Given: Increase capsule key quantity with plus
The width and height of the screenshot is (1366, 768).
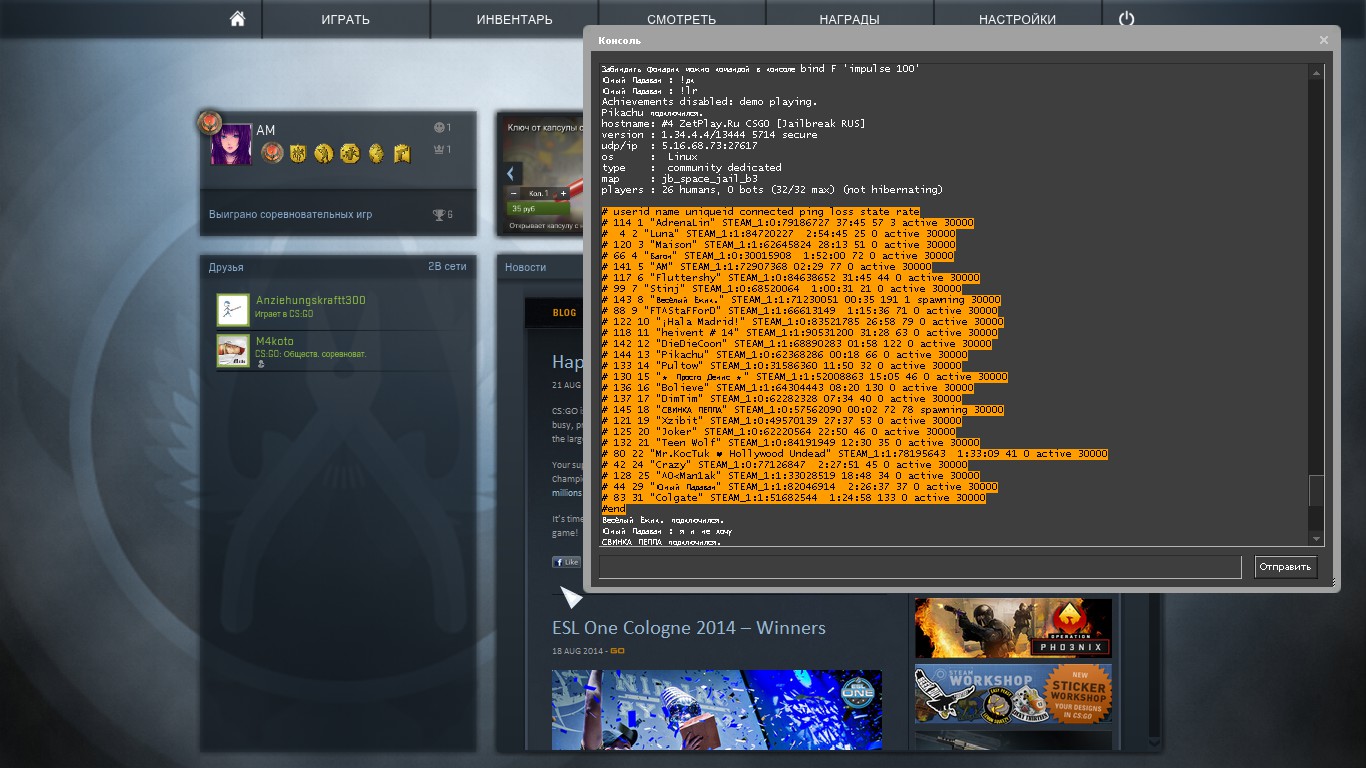Looking at the screenshot, I should tap(563, 193).
